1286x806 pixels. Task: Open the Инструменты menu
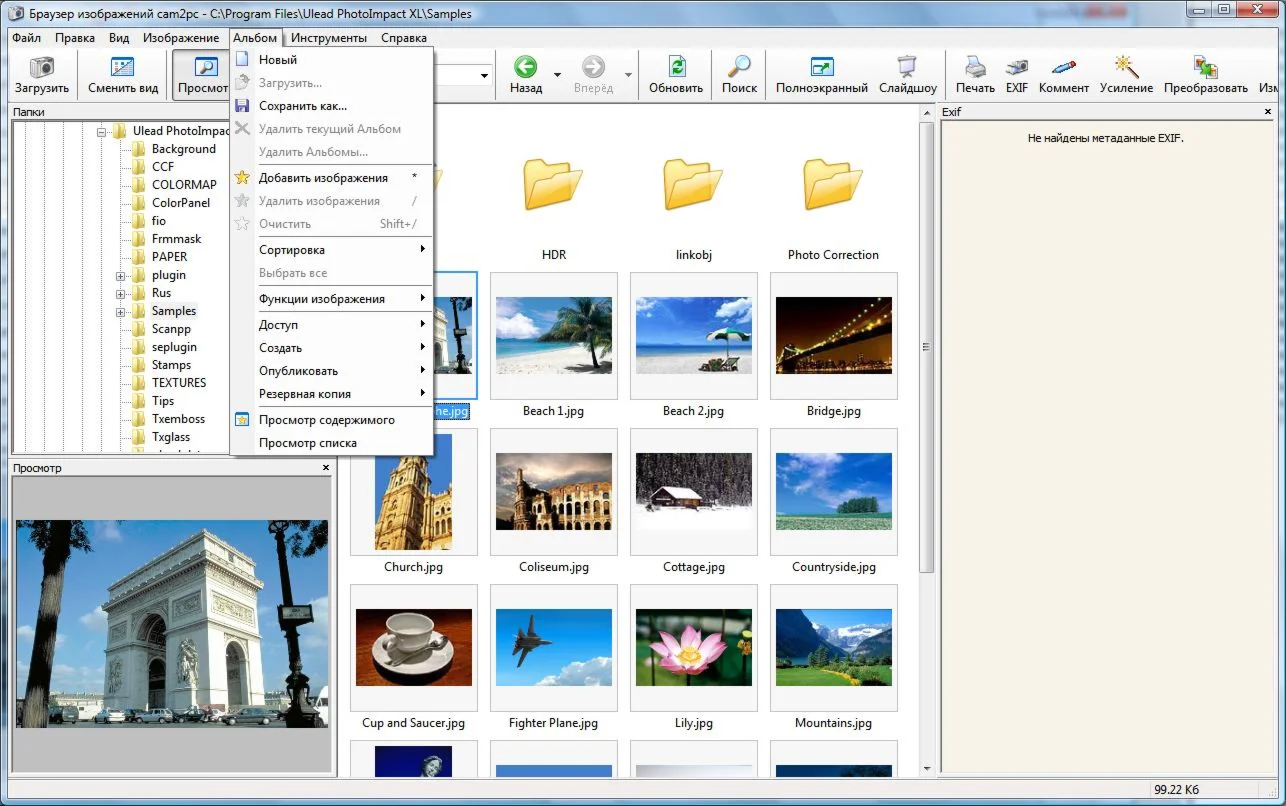pyautogui.click(x=328, y=38)
